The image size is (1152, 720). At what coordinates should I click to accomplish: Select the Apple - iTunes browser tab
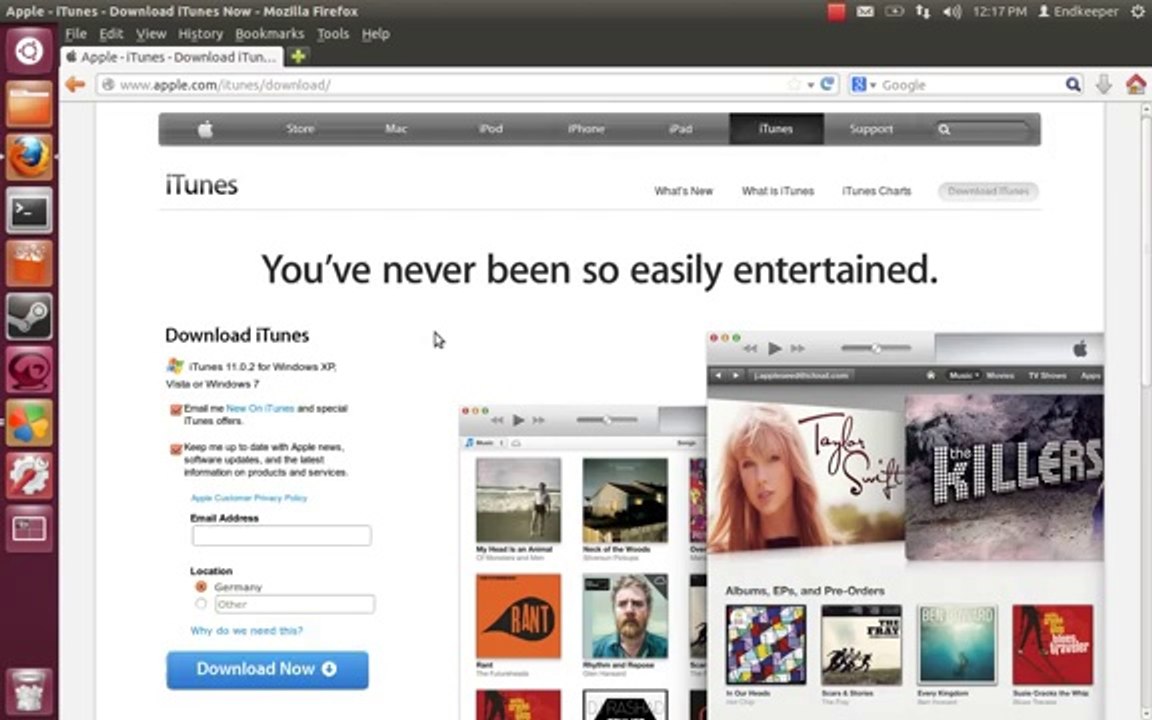coord(172,57)
